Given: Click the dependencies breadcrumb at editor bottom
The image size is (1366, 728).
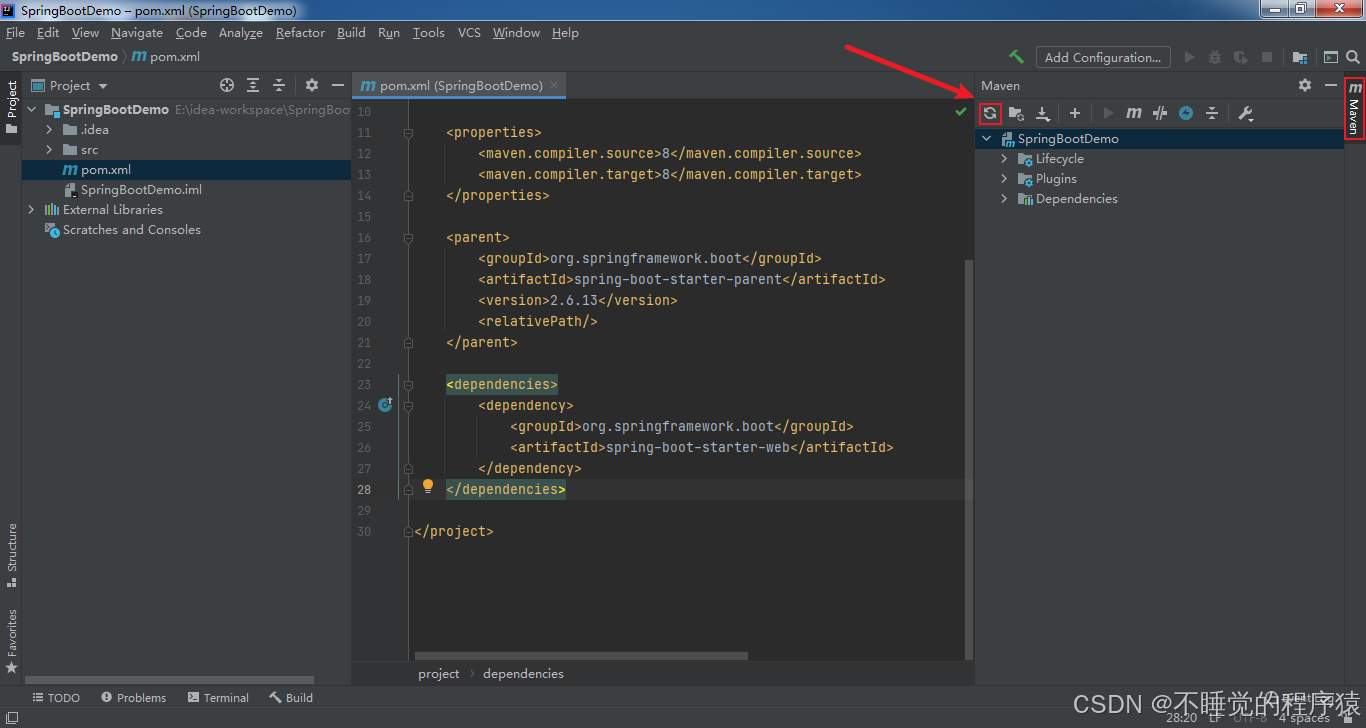Looking at the screenshot, I should tap(523, 673).
